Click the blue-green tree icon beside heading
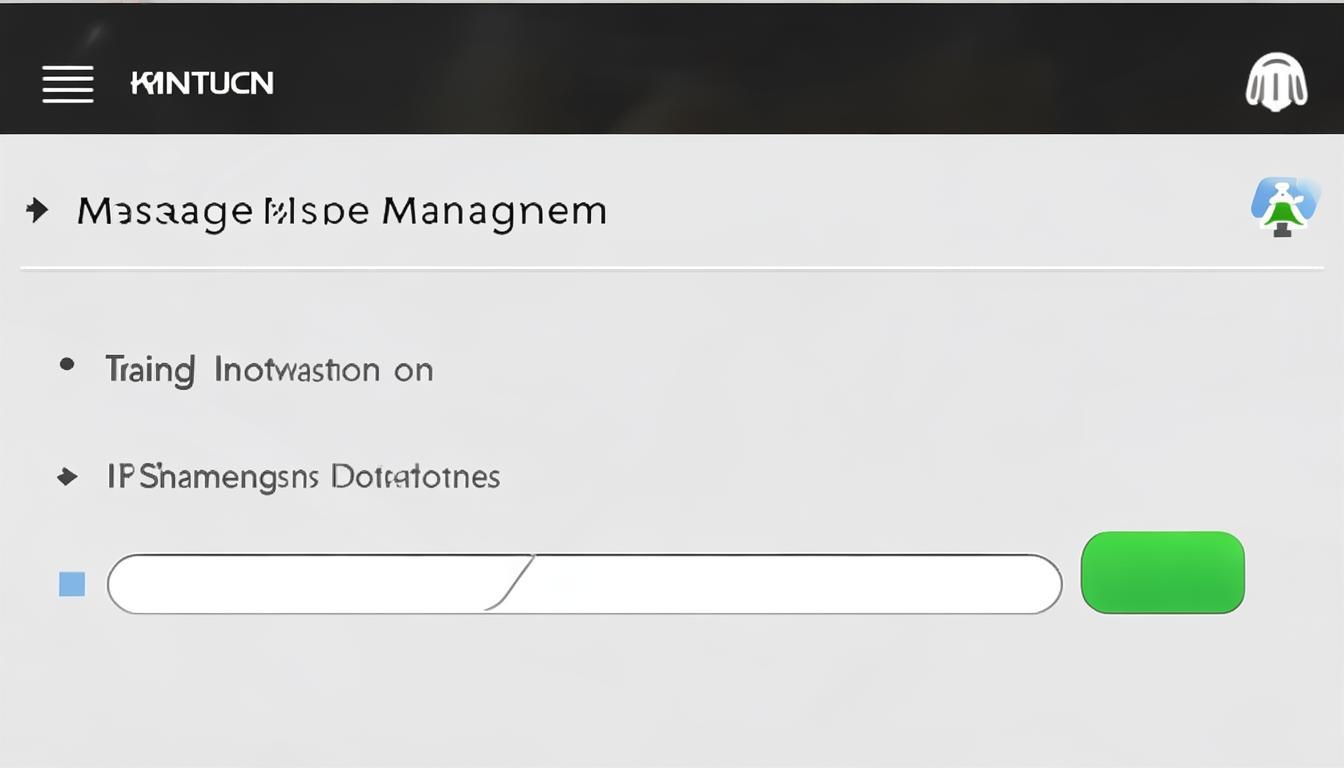The height and width of the screenshot is (768, 1344). 1284,207
